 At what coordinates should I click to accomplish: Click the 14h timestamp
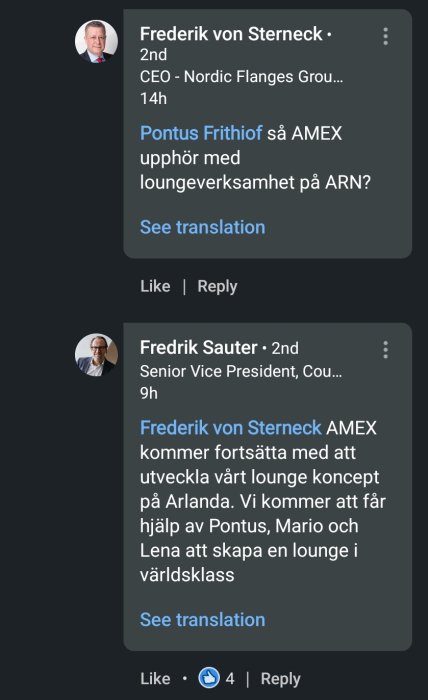click(x=154, y=99)
